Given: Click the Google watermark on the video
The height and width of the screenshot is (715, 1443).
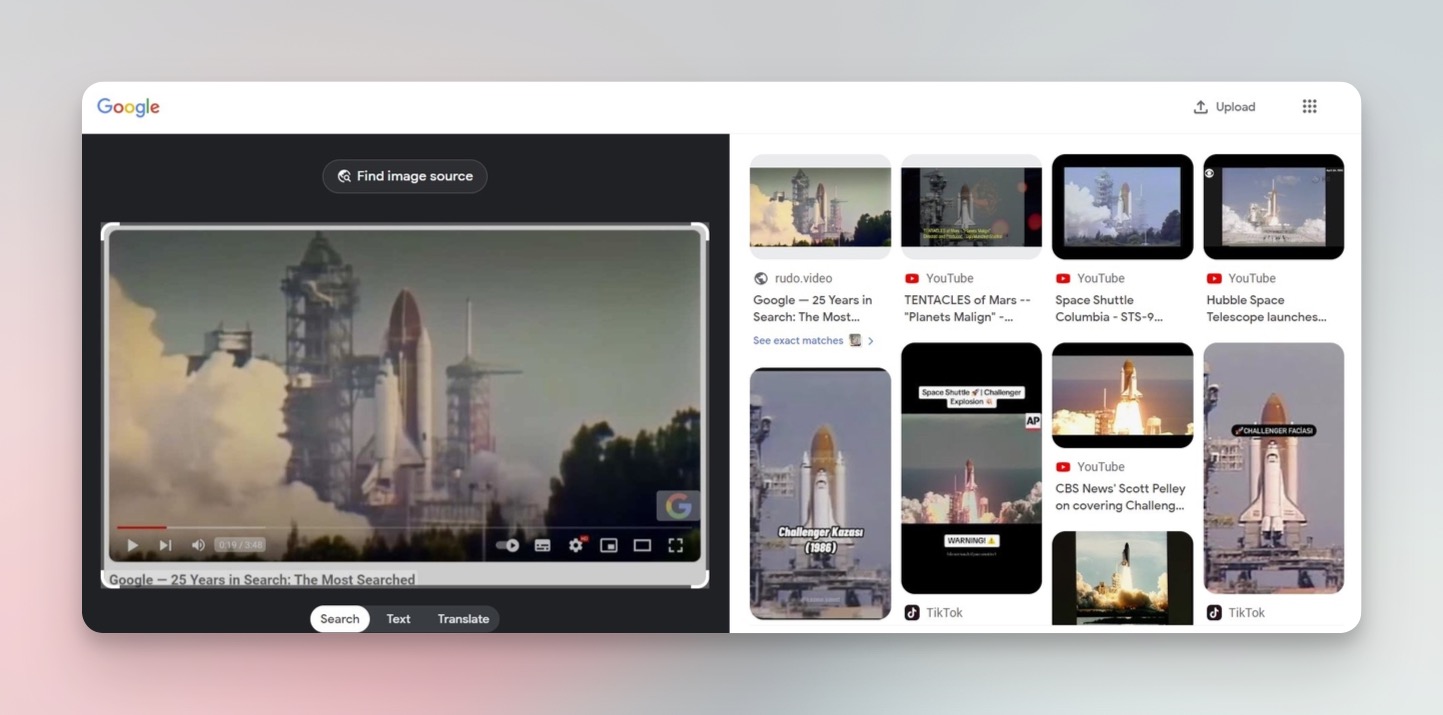Looking at the screenshot, I should pos(678,505).
